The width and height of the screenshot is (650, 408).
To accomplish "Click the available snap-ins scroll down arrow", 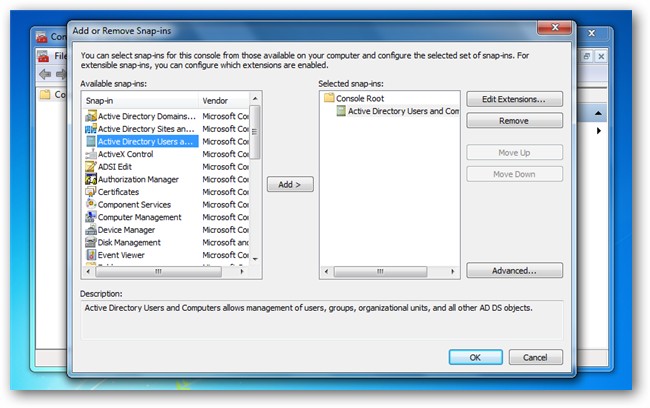I will [255, 260].
